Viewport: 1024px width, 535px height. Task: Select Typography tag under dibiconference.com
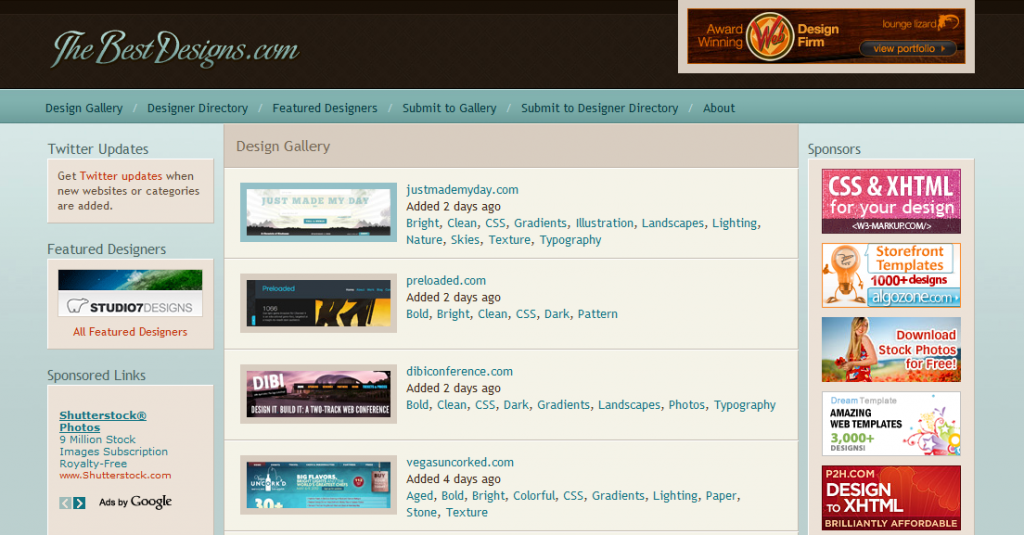point(744,404)
